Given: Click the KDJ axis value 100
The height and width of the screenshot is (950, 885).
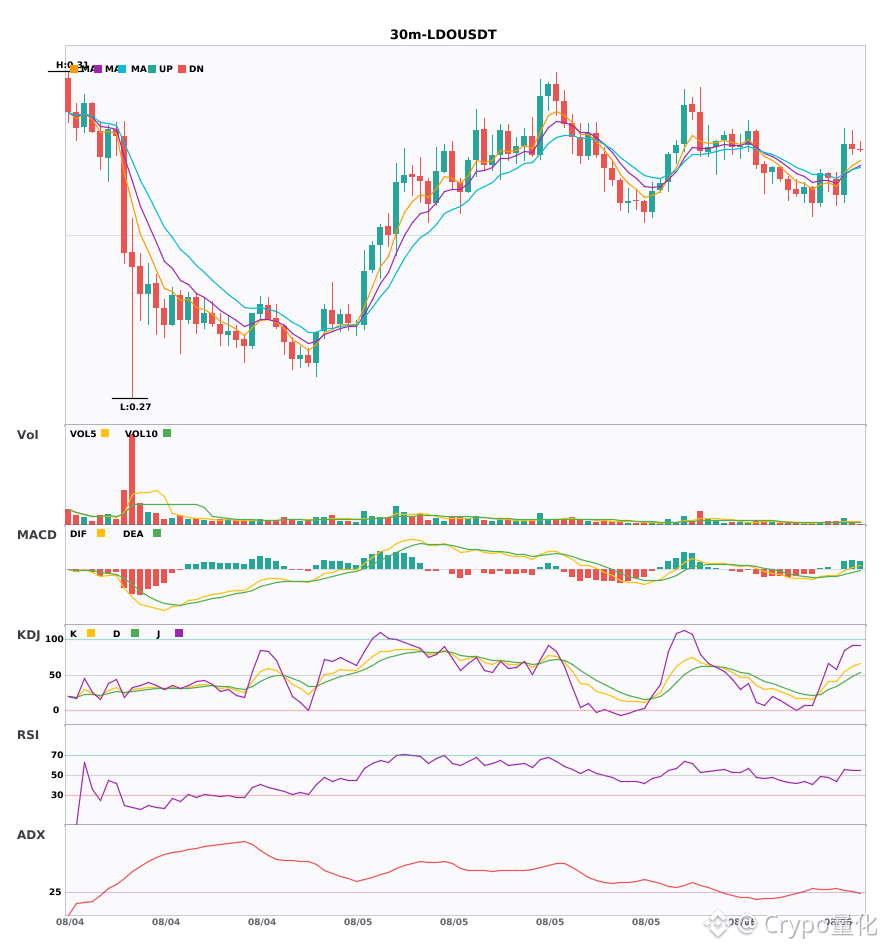Looking at the screenshot, I should click(55, 639).
